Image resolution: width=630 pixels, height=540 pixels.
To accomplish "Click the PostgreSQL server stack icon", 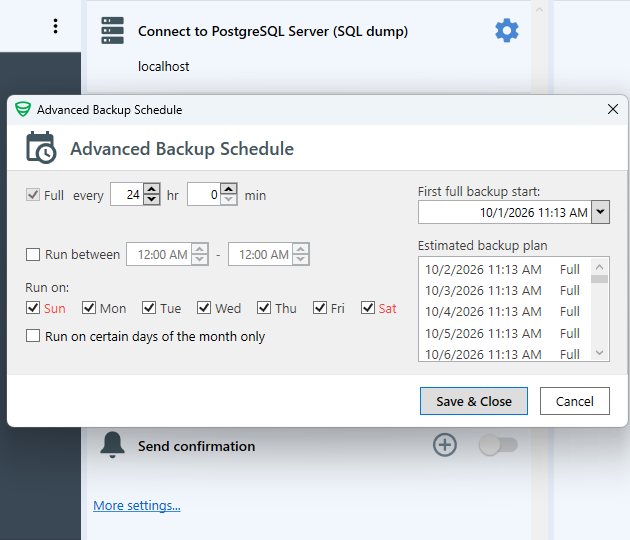I will (112, 31).
